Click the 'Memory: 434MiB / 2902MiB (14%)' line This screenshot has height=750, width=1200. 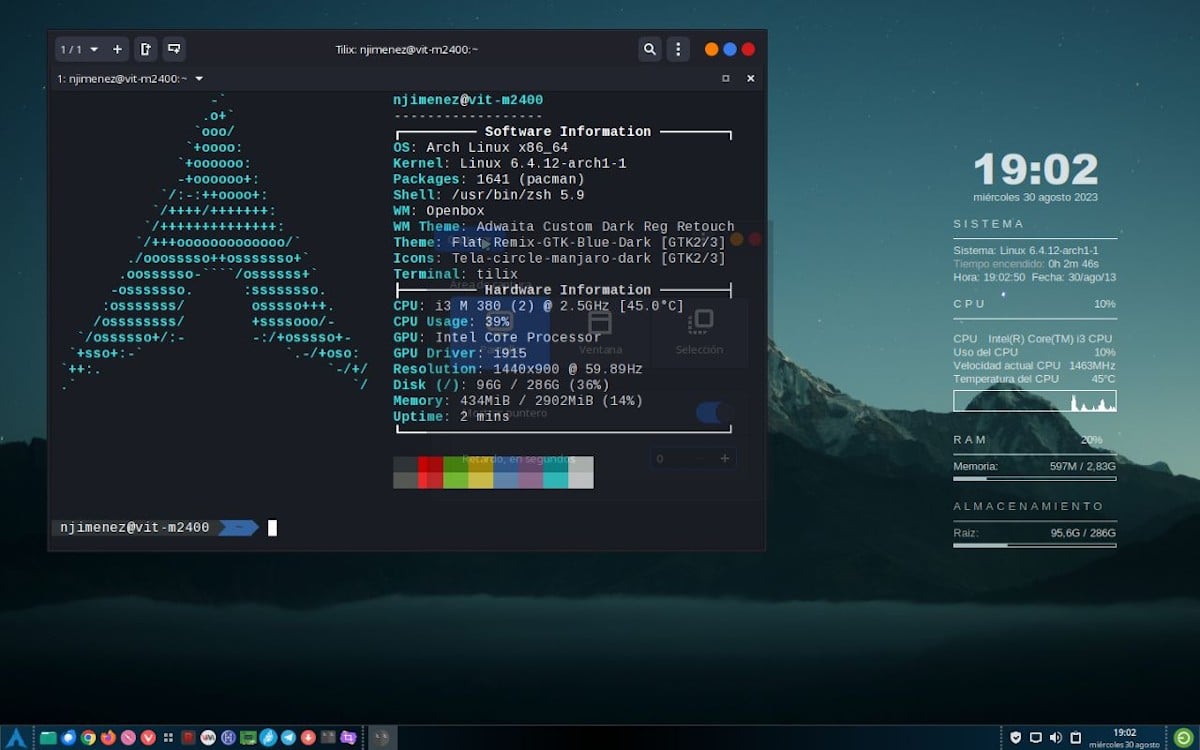point(518,401)
